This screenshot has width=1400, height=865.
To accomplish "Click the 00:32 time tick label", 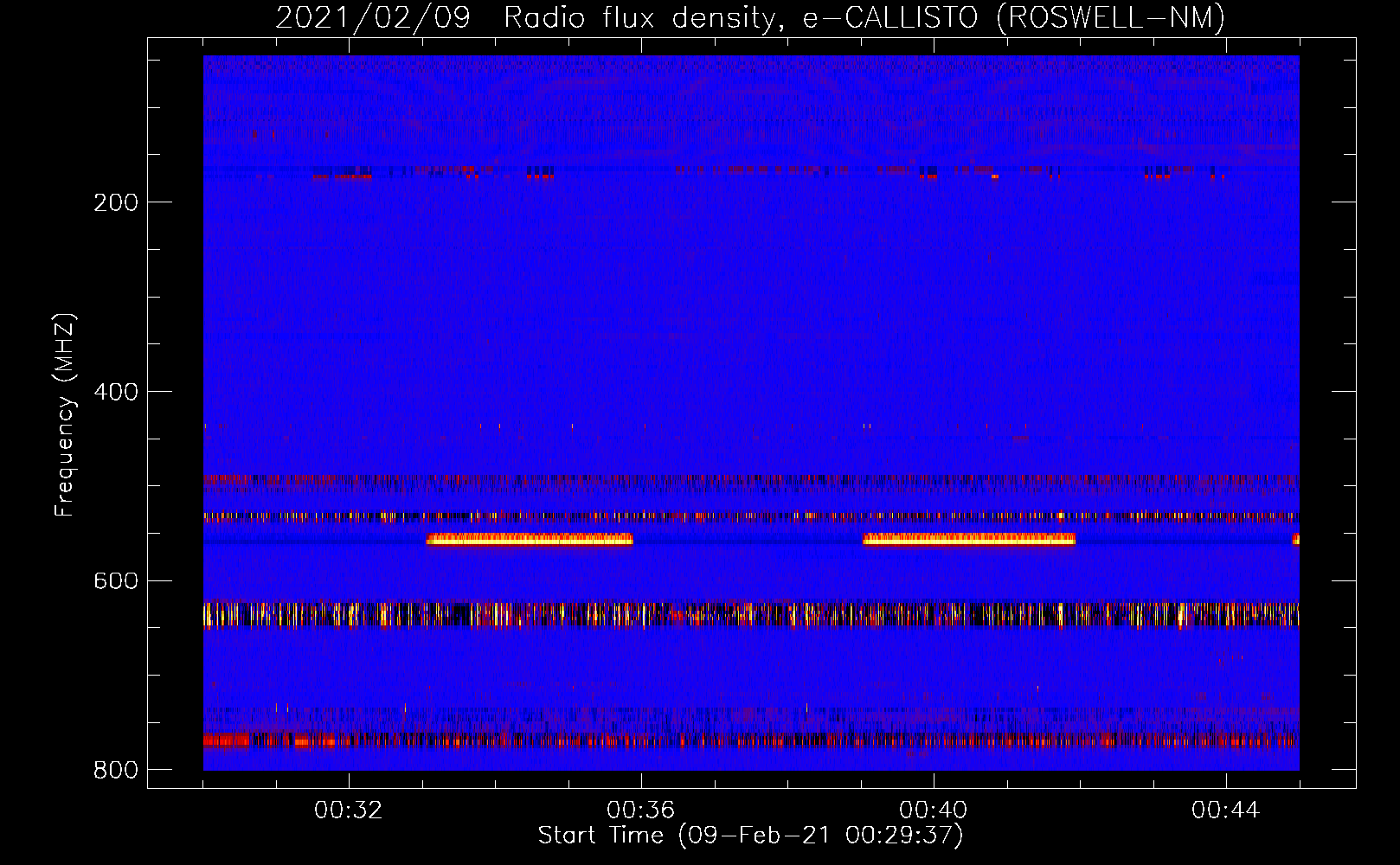I will 349,811.
